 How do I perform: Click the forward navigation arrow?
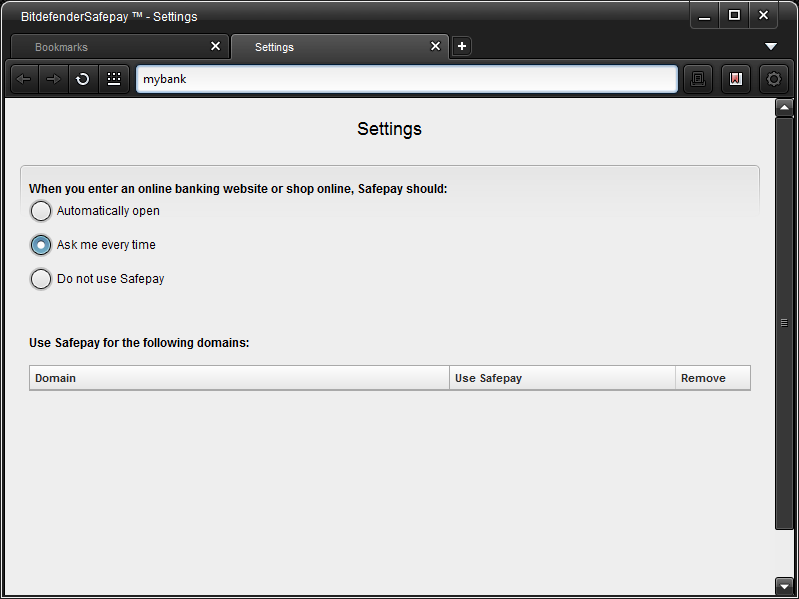[x=53, y=79]
